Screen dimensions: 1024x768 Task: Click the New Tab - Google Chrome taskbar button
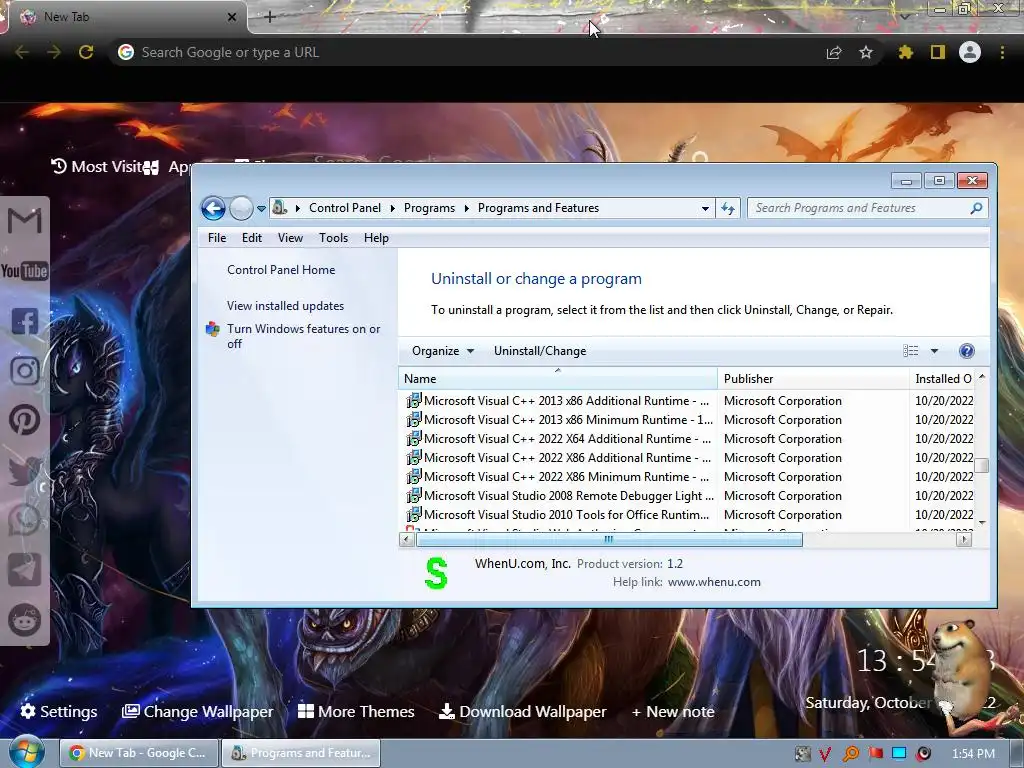(x=138, y=753)
